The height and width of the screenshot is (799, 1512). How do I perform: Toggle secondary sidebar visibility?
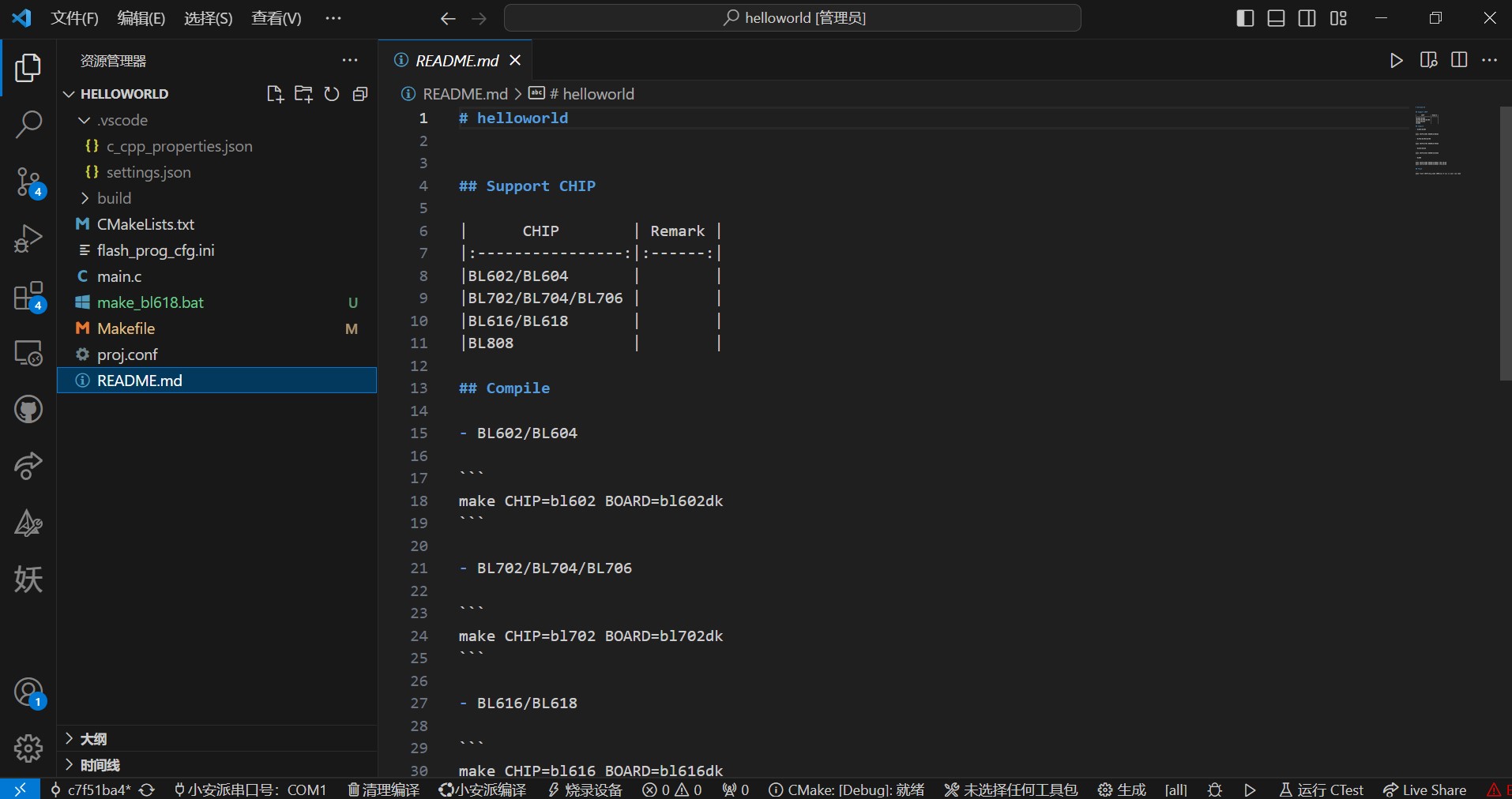click(x=1307, y=18)
